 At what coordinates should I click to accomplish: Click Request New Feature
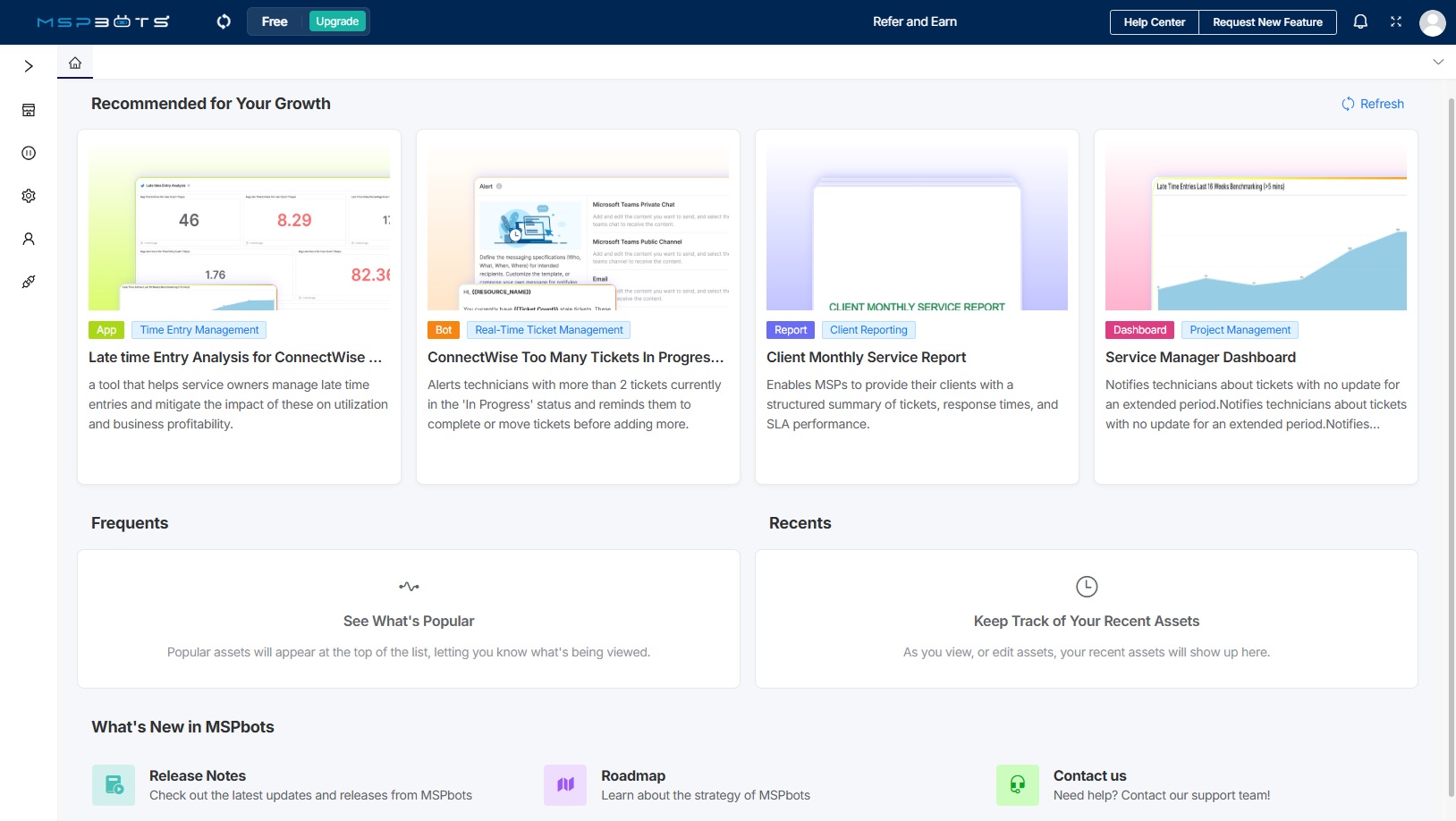coord(1267,22)
